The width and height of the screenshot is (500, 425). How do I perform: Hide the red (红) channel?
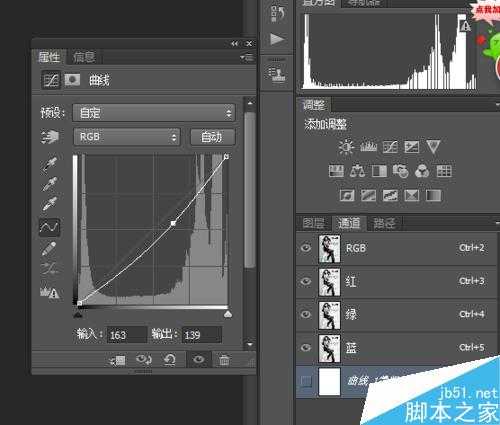(306, 281)
